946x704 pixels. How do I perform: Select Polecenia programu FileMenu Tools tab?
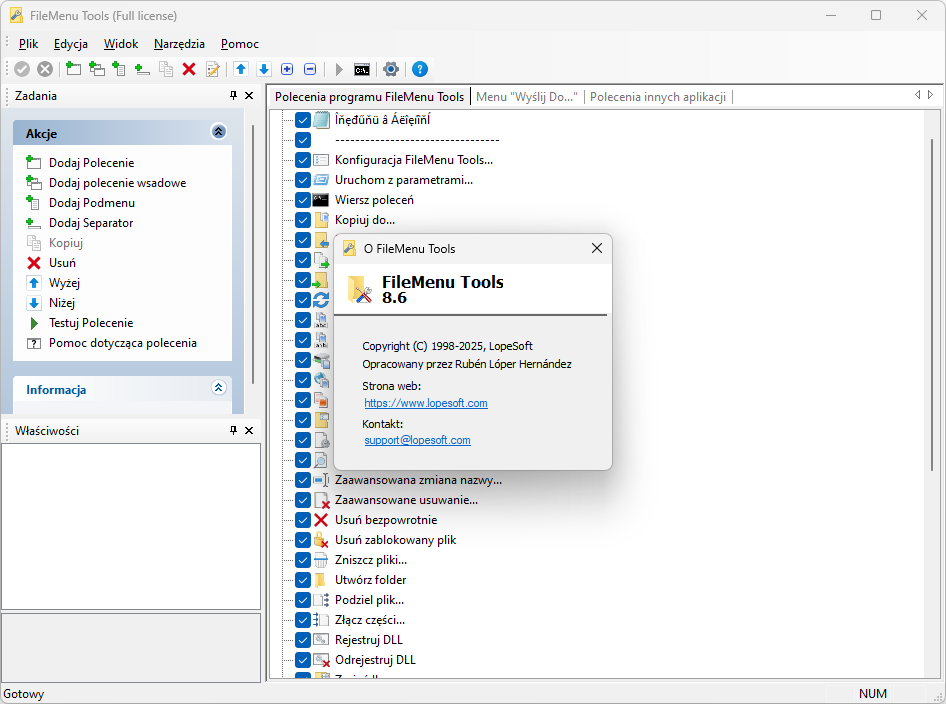point(369,97)
